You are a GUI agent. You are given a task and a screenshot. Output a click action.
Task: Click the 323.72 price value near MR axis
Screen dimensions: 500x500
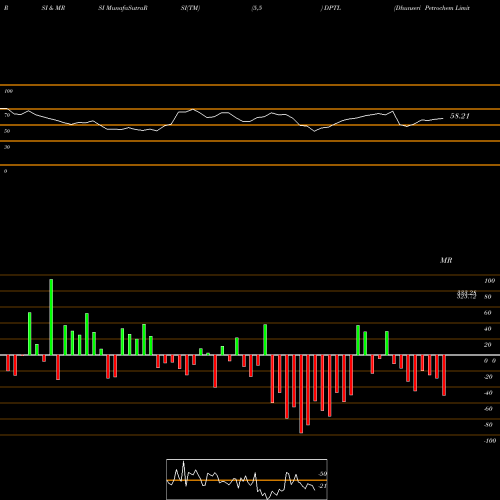click(x=466, y=297)
